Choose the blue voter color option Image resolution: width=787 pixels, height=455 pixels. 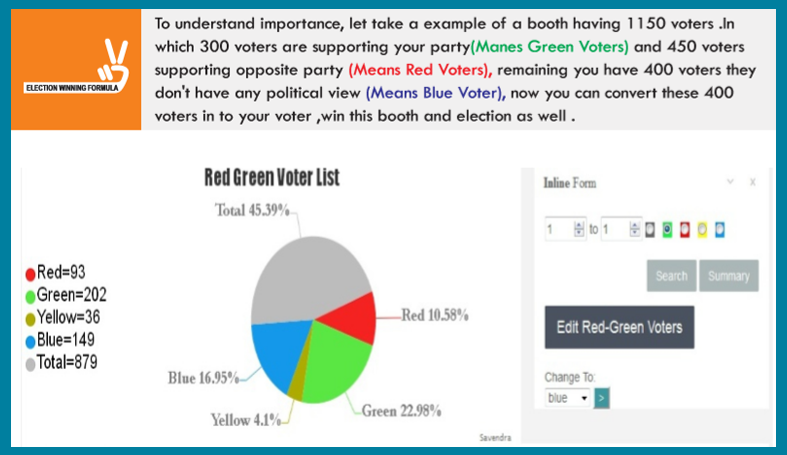(720, 229)
